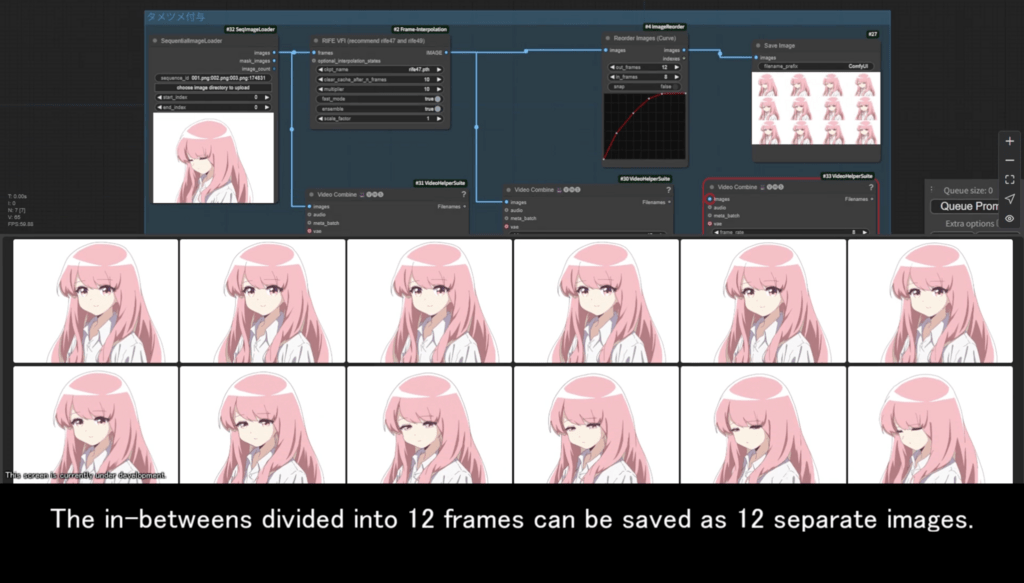This screenshot has width=1024, height=583.
Task: Click a control point on the red curve
Action: (x=633, y=114)
